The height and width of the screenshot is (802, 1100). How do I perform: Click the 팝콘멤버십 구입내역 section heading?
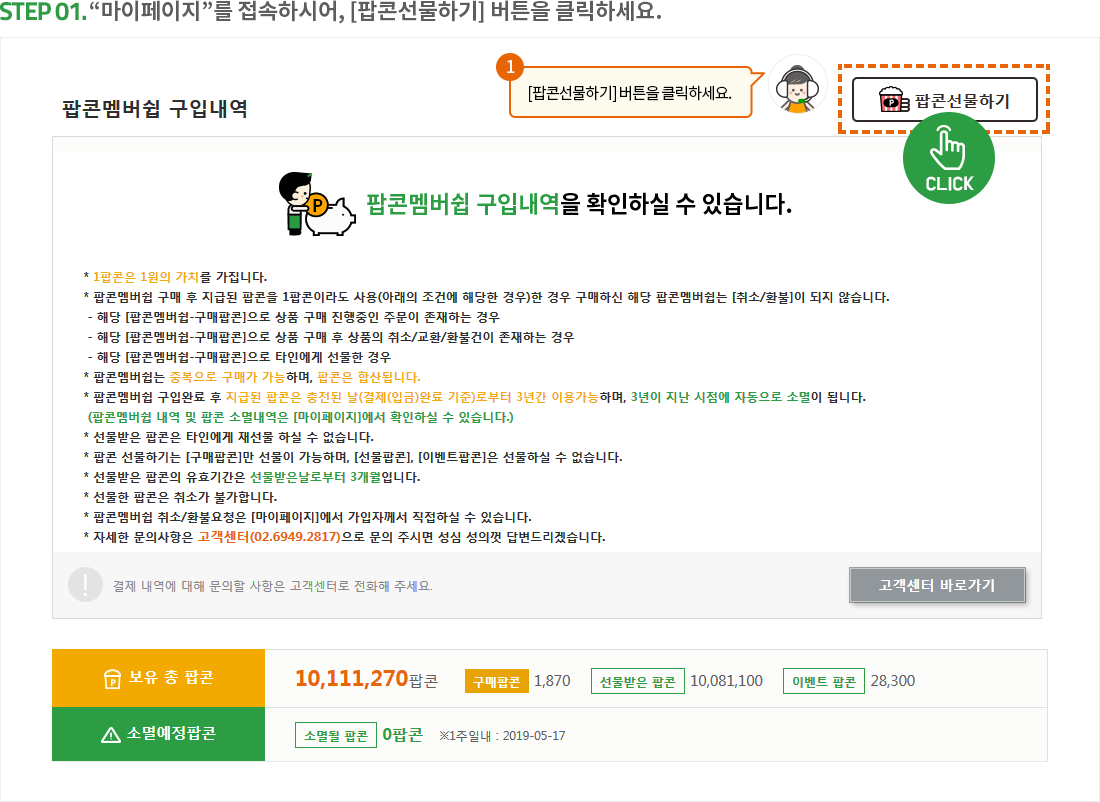tap(155, 109)
